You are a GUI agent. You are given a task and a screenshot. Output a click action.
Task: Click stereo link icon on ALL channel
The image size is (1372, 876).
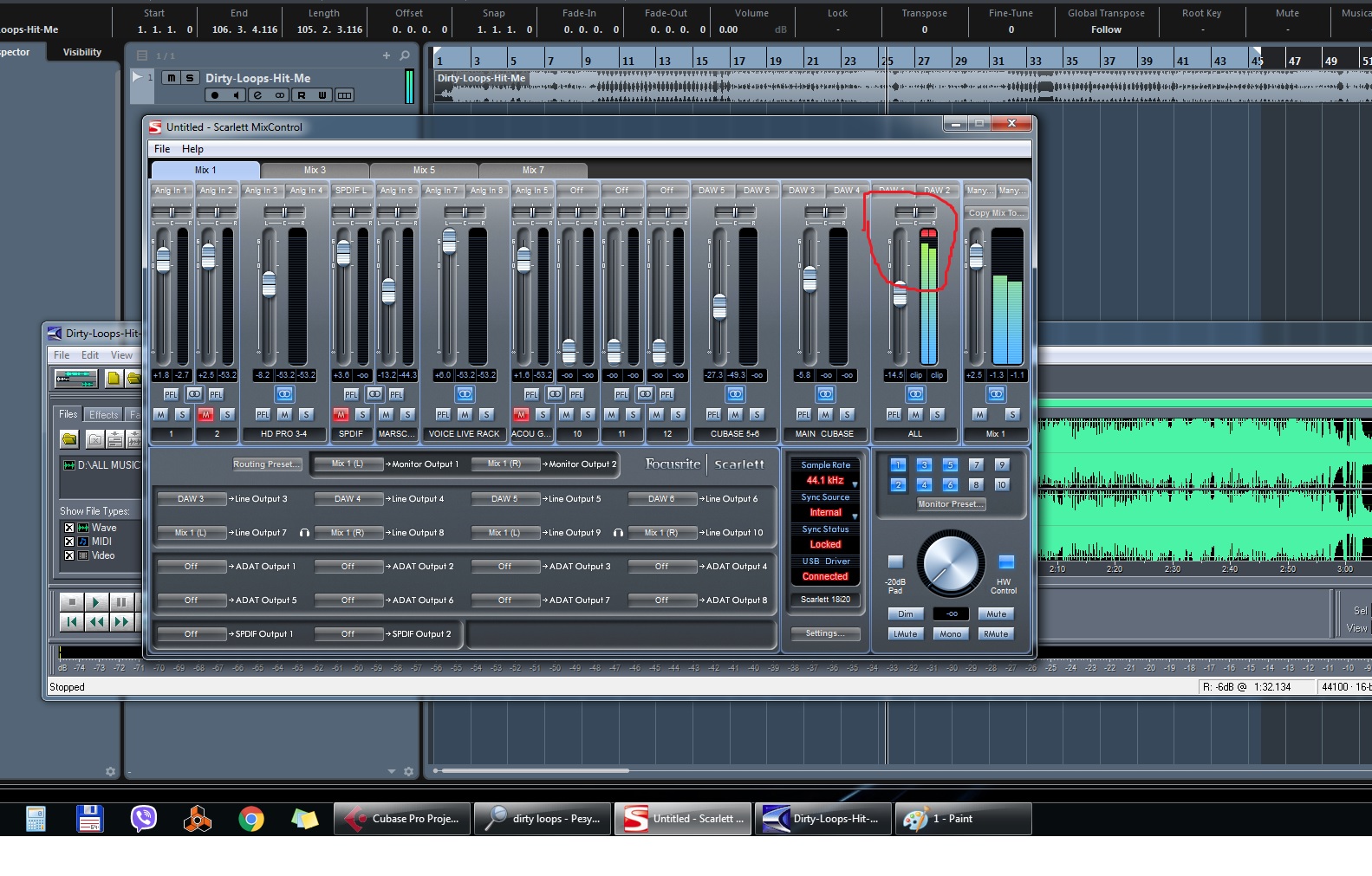click(x=915, y=394)
